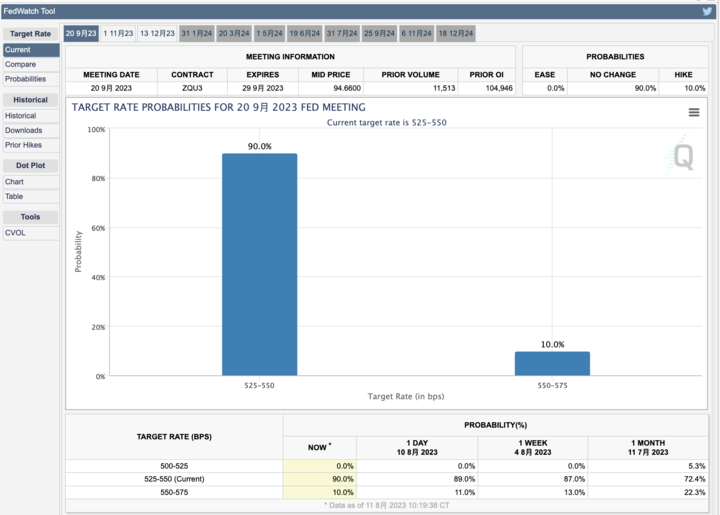
Task: Click the EASE column header
Action: pyautogui.click(x=545, y=75)
